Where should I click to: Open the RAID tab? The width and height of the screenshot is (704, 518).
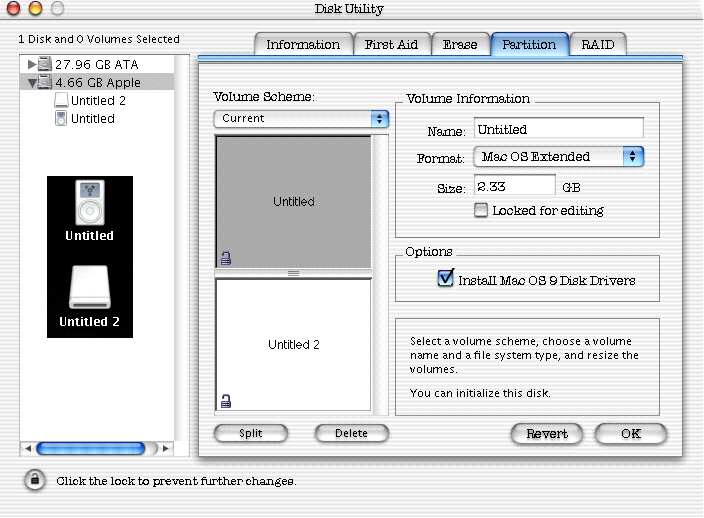pos(598,44)
